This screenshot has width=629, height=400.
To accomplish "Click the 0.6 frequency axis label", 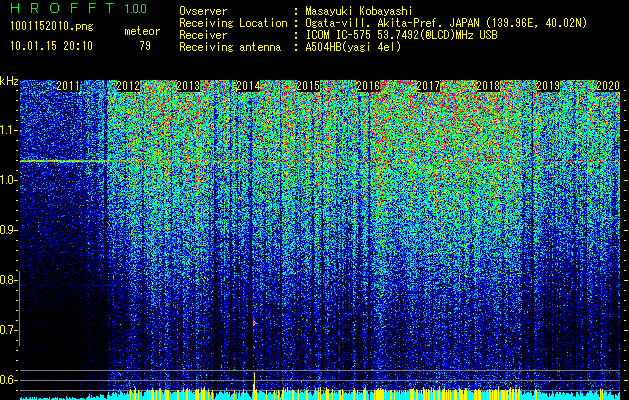I will click(x=8, y=380).
